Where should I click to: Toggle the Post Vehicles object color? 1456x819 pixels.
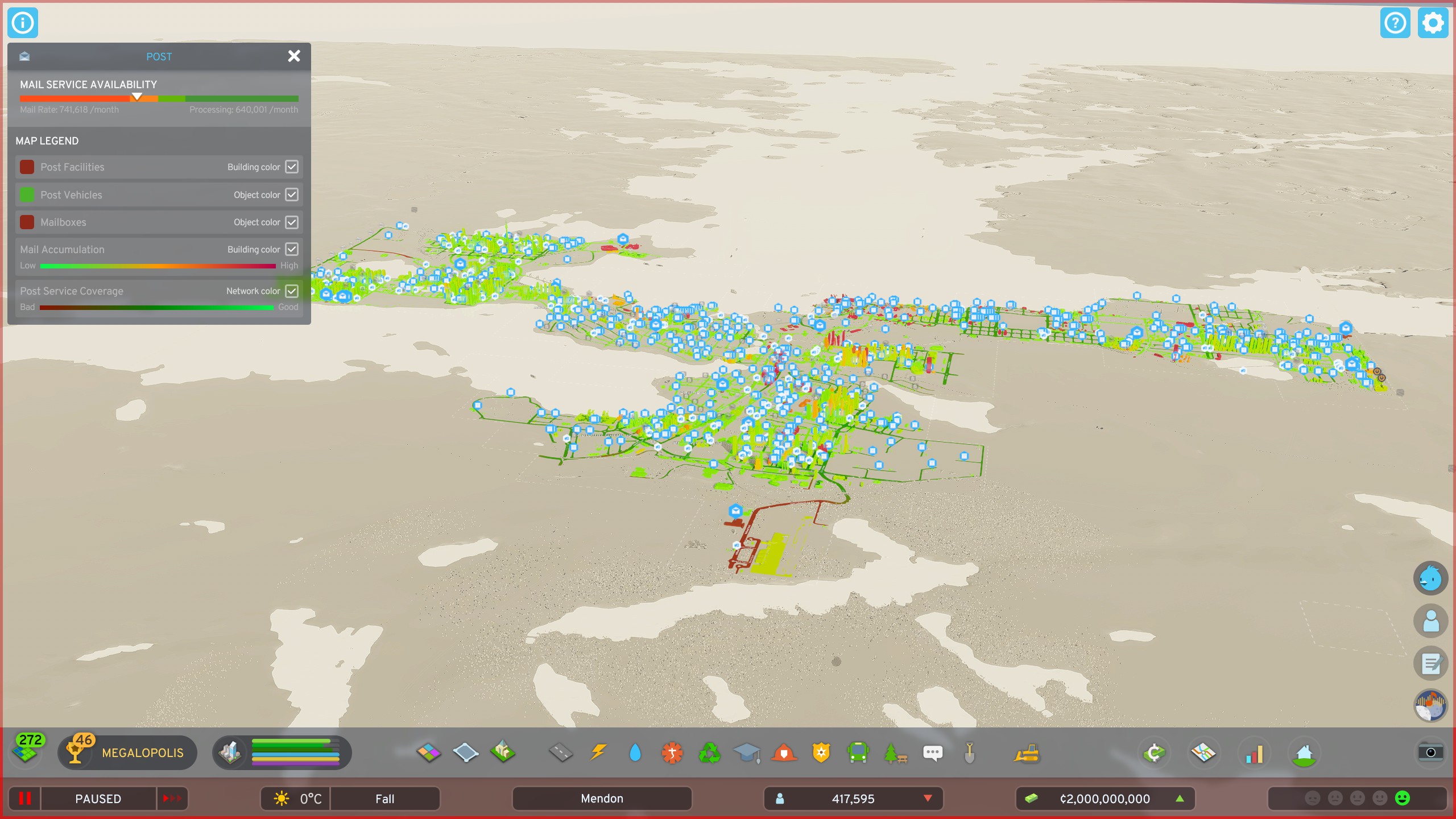point(292,195)
